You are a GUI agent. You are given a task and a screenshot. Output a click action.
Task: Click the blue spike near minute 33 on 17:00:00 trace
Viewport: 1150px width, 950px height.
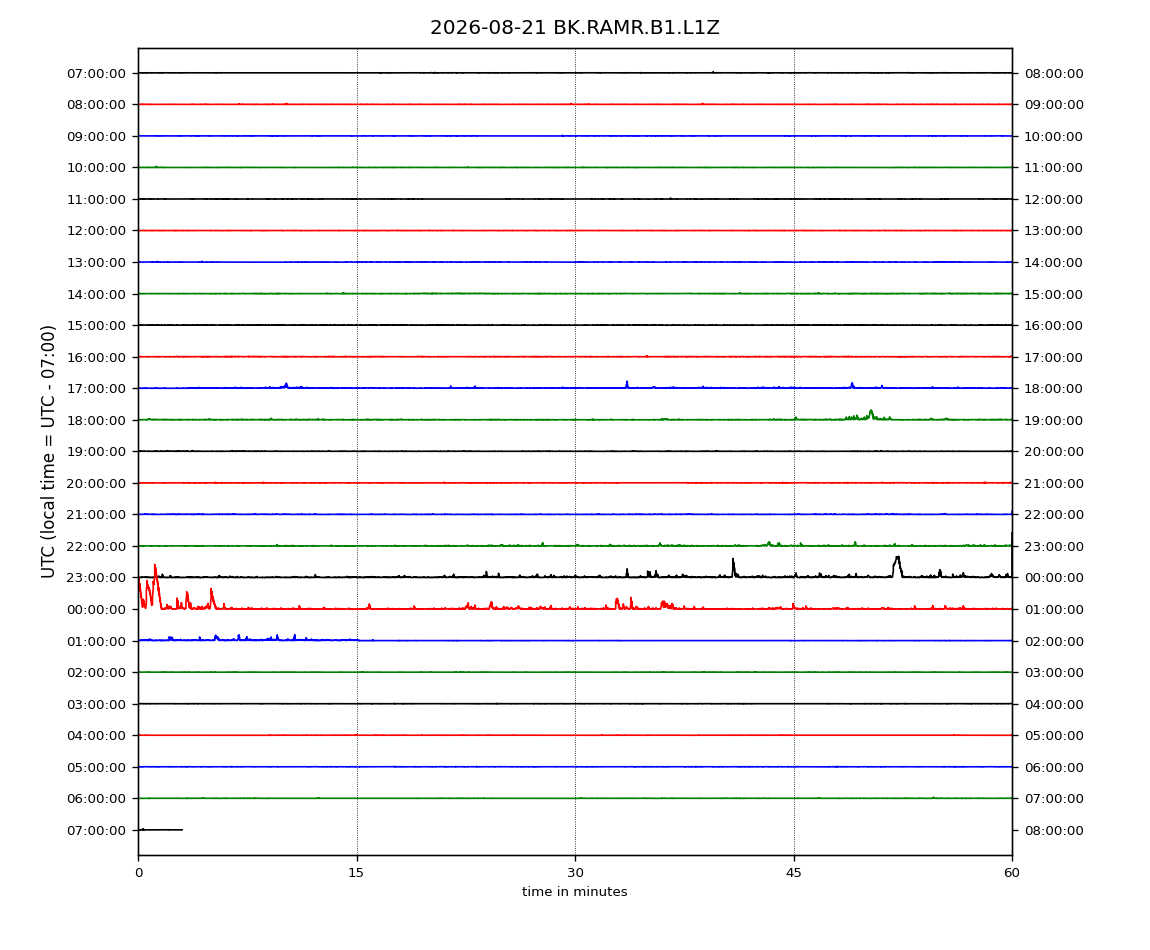point(626,384)
